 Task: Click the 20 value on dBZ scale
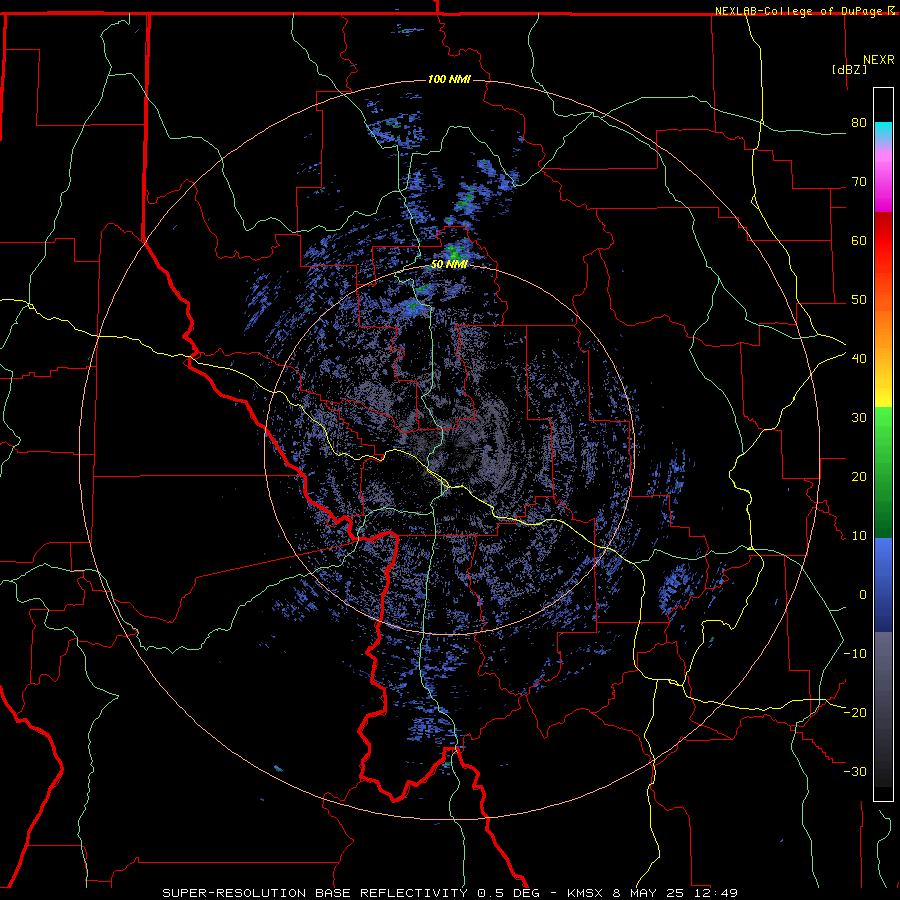pyautogui.click(x=859, y=477)
